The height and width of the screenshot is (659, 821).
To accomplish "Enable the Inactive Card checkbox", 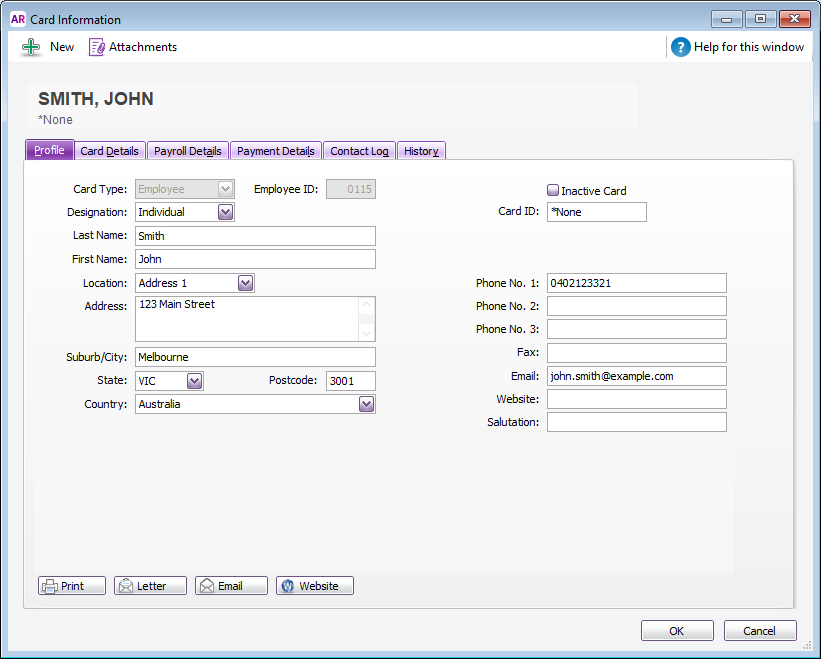I will (x=553, y=190).
